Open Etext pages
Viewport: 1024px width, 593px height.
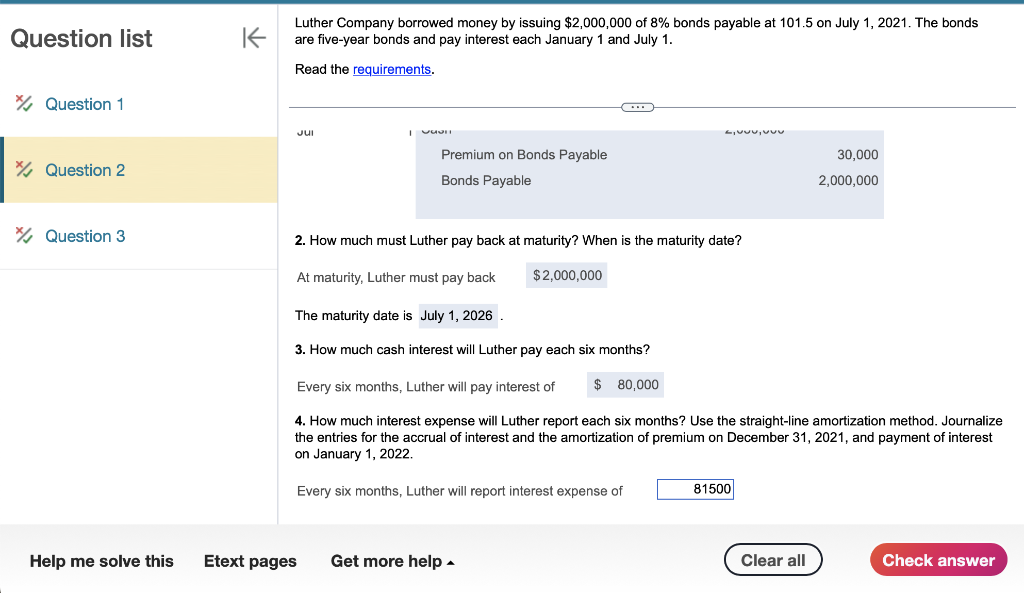coord(250,561)
